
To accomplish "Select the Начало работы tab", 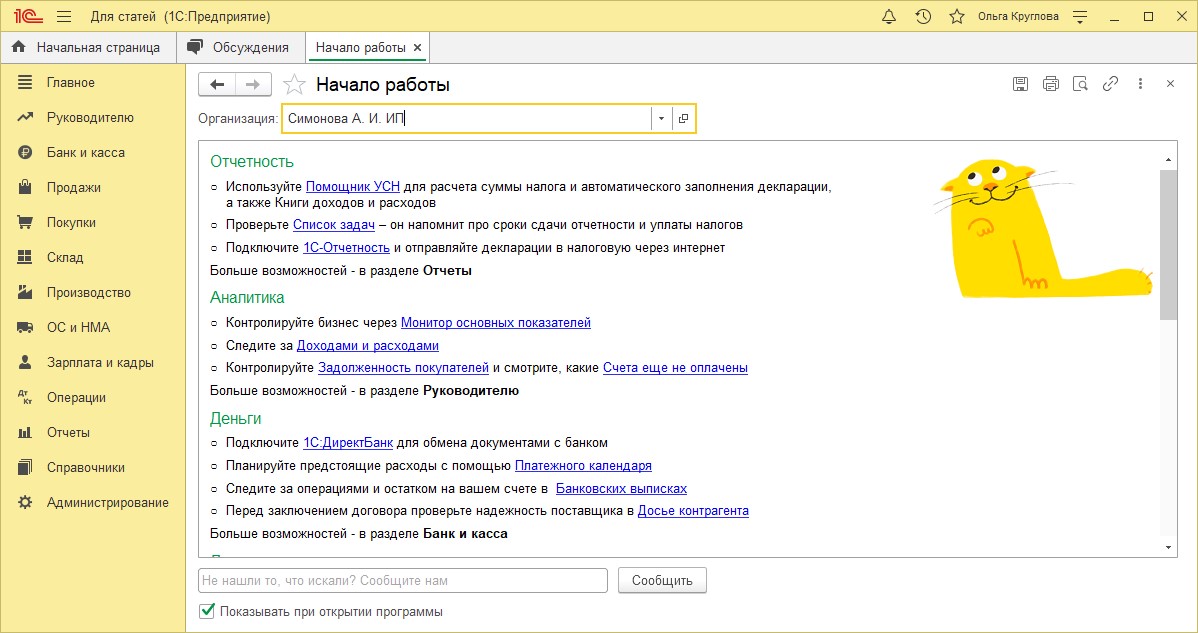I will [x=360, y=47].
